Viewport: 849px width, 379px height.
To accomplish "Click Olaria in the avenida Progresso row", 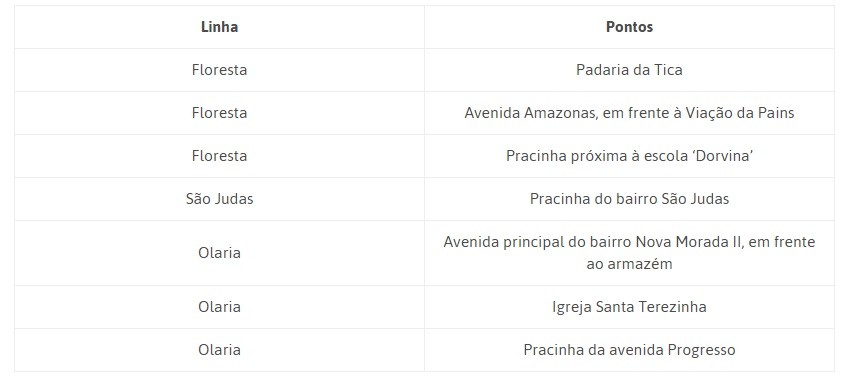I will click(x=219, y=350).
